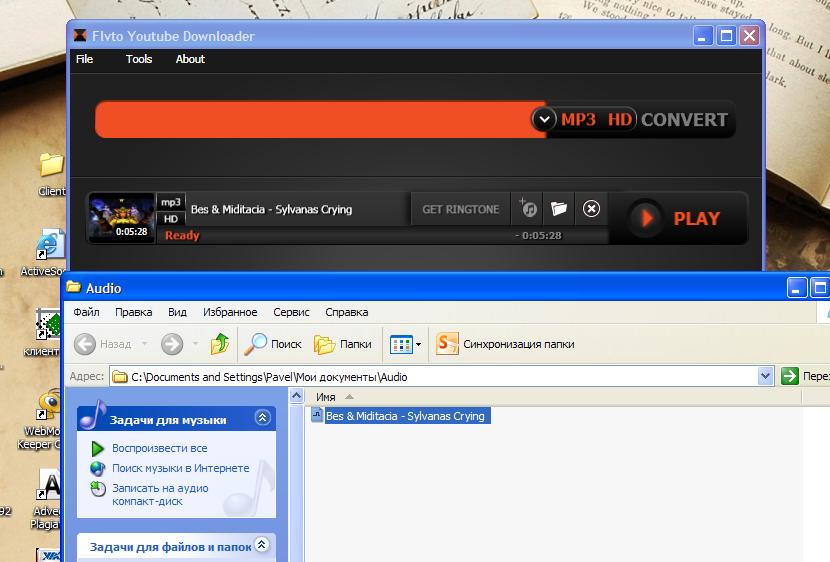Click the PLAY button in Flvto
The width and height of the screenshot is (830, 562).
point(679,218)
